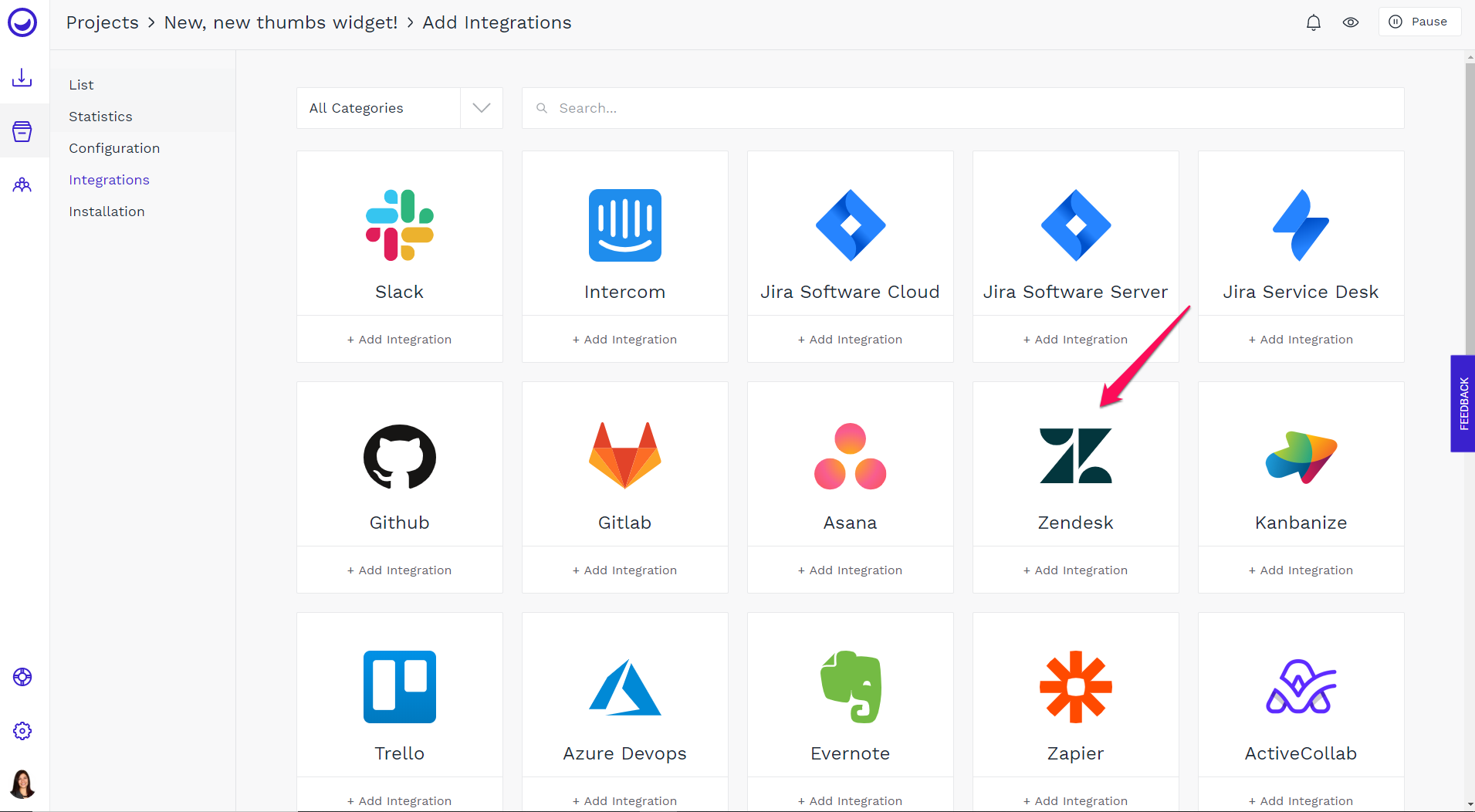This screenshot has width=1475, height=812.
Task: Click the Jira Software Server logo
Action: tap(1076, 225)
